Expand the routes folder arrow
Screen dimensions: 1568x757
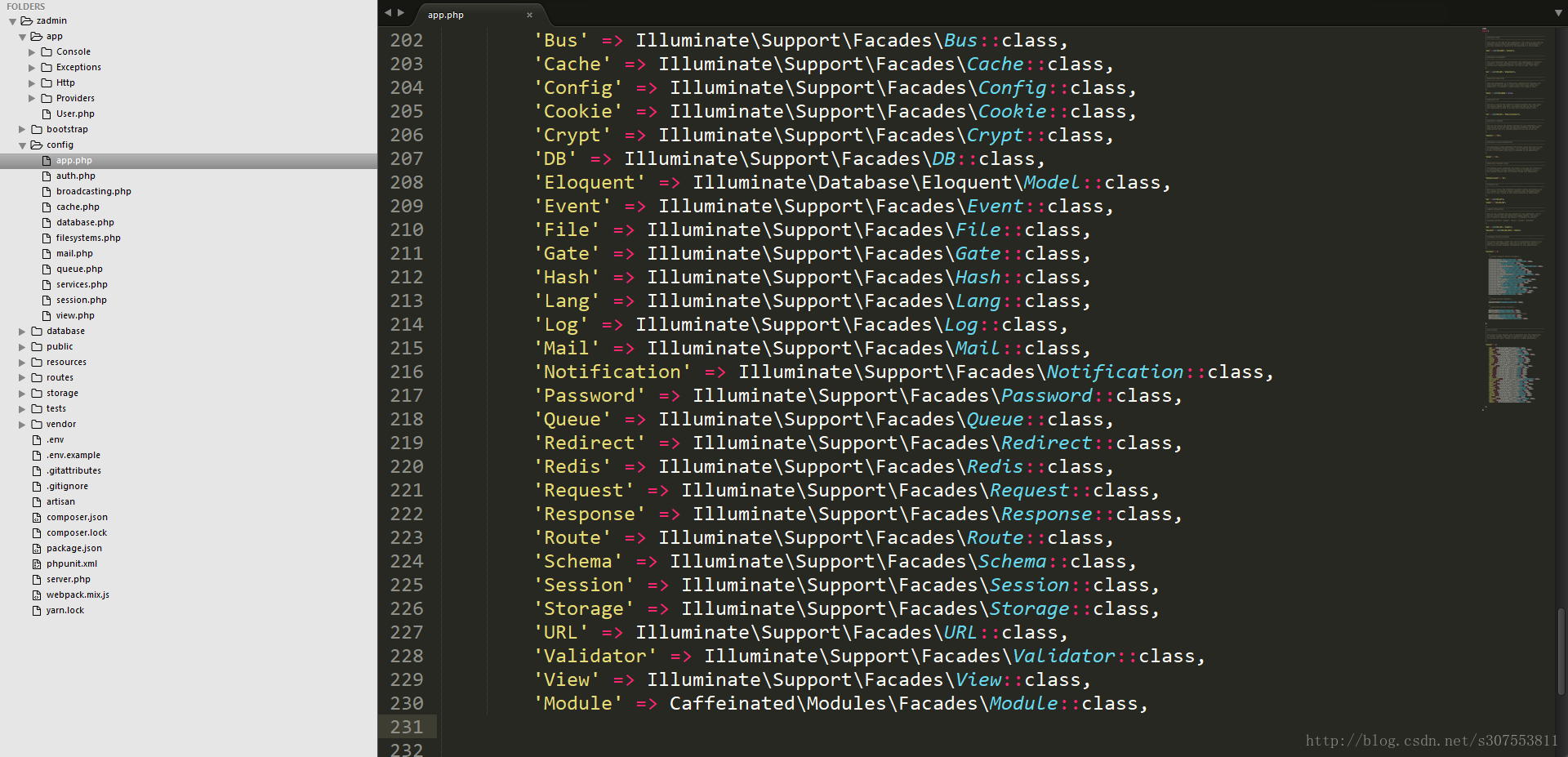pyautogui.click(x=22, y=378)
